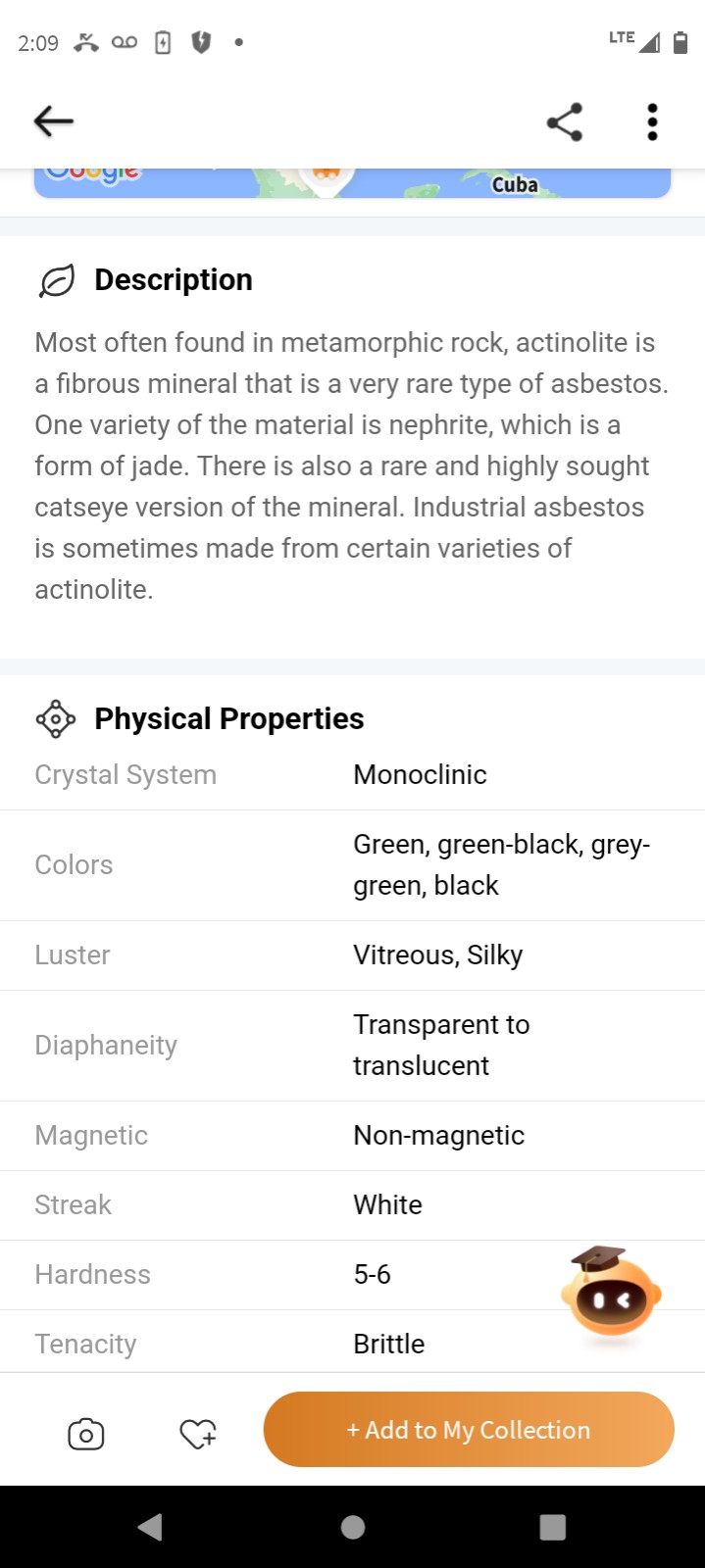Toggle the heart-plus favorite icon
This screenshot has width=705, height=1568.
click(198, 1434)
